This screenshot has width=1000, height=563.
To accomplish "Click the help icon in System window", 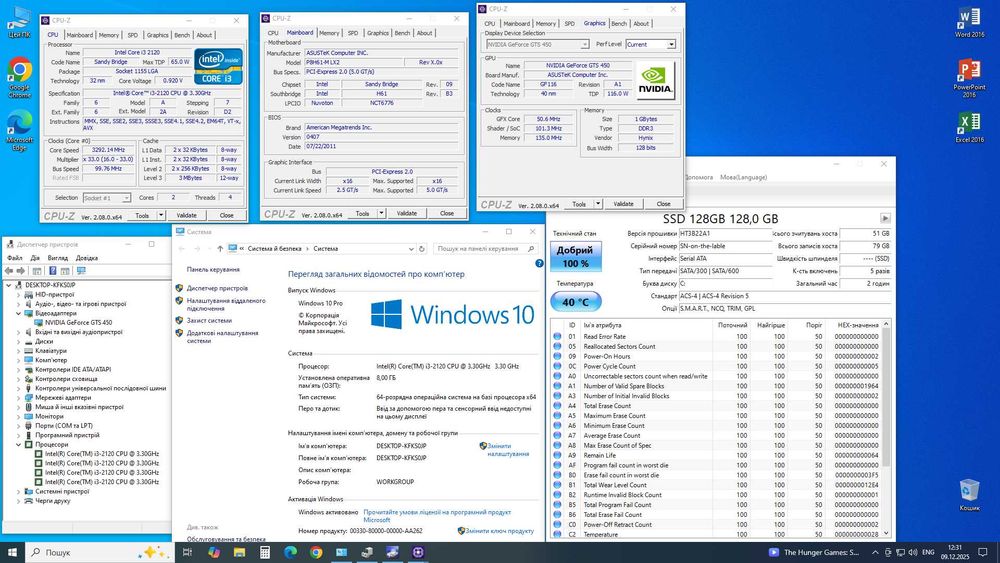I will [x=539, y=263].
